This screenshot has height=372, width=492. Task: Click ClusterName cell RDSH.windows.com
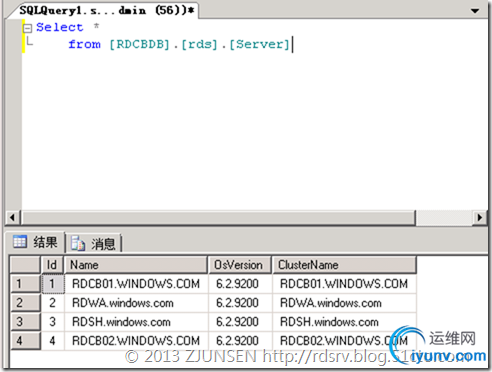click(x=344, y=322)
